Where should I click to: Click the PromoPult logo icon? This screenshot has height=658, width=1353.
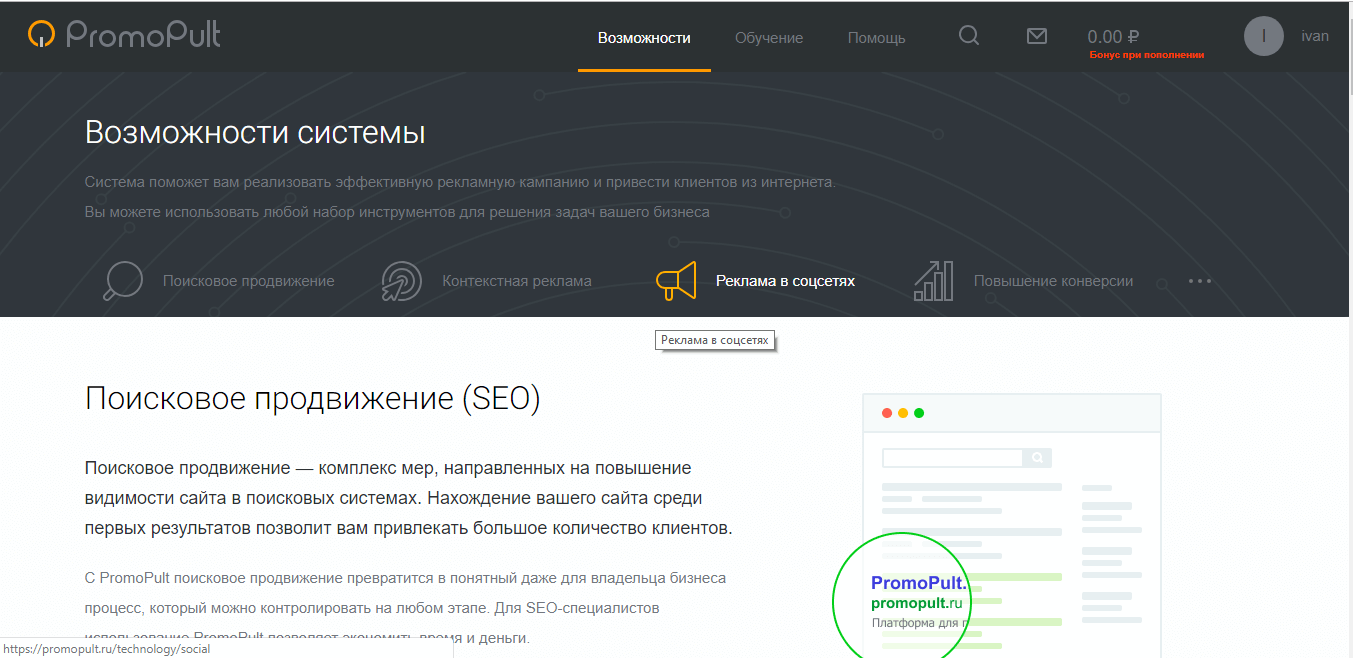41,35
